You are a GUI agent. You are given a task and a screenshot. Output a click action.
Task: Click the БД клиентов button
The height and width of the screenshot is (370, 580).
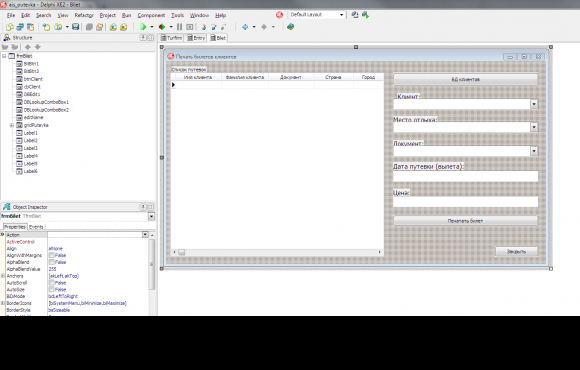pos(465,79)
